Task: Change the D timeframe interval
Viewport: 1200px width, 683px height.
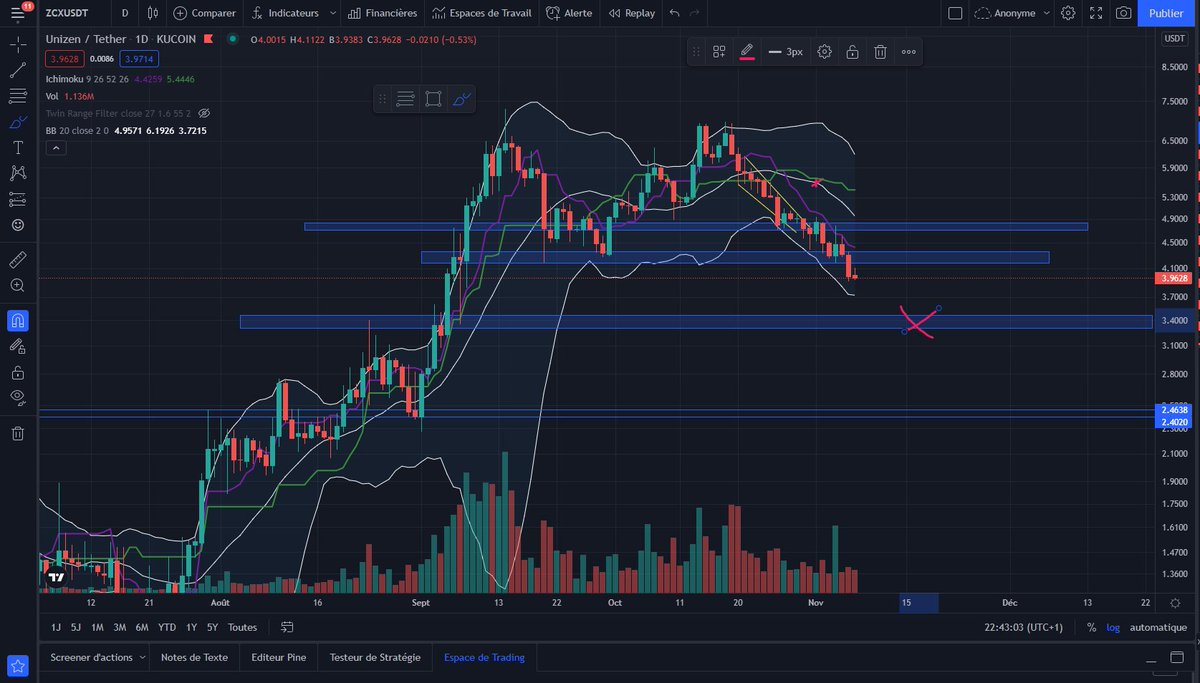Action: [124, 13]
